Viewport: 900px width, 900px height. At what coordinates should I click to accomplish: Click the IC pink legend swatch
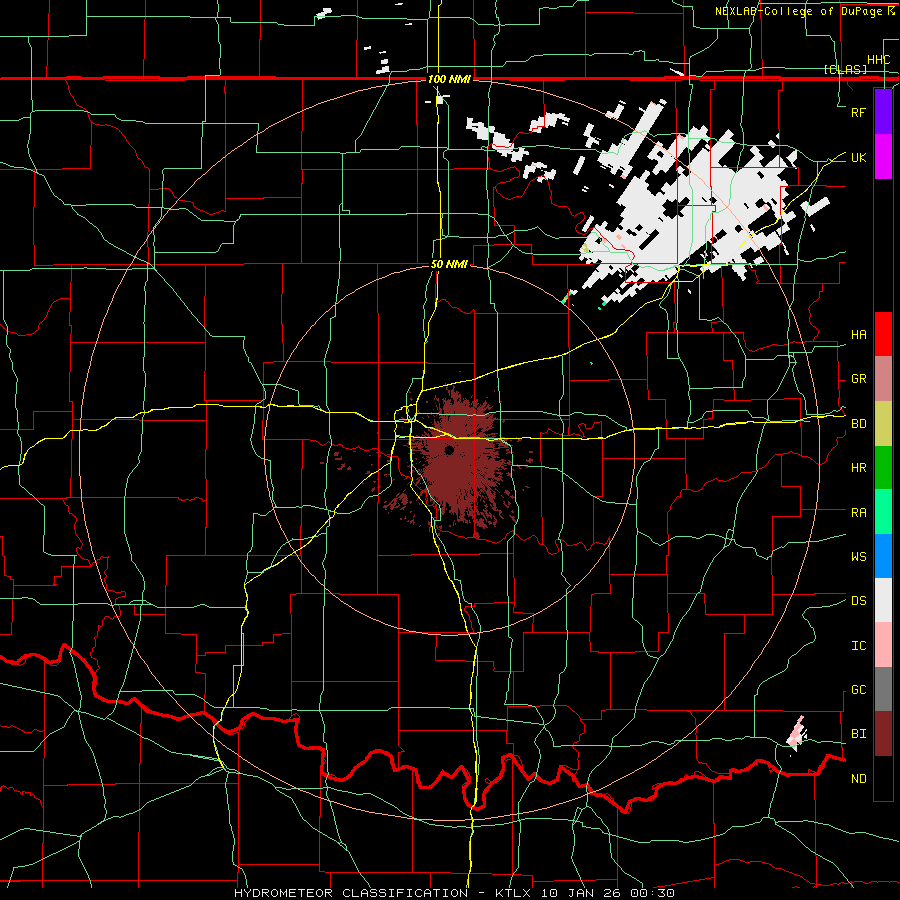(x=883, y=645)
